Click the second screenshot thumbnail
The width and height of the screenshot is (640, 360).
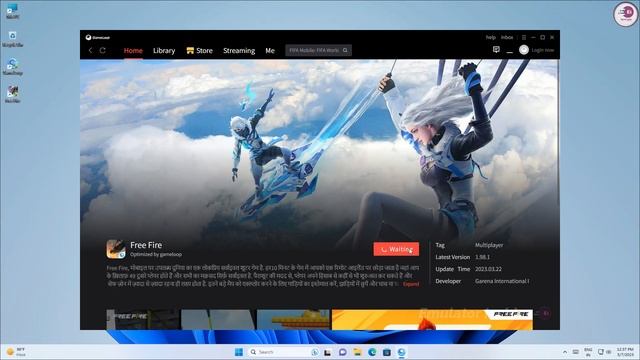218,320
